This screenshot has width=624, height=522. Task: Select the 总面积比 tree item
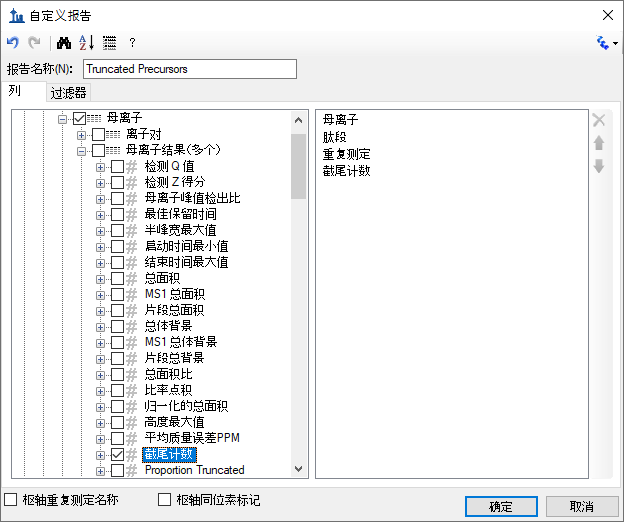(168, 374)
